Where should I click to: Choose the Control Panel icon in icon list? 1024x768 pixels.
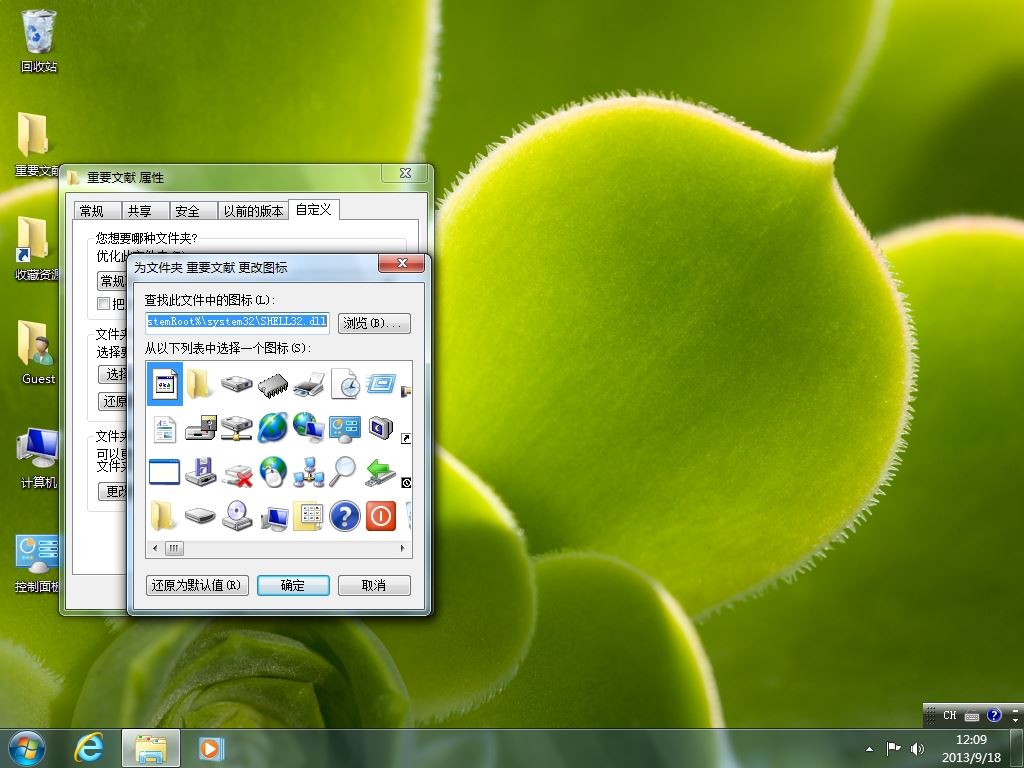(x=345, y=428)
